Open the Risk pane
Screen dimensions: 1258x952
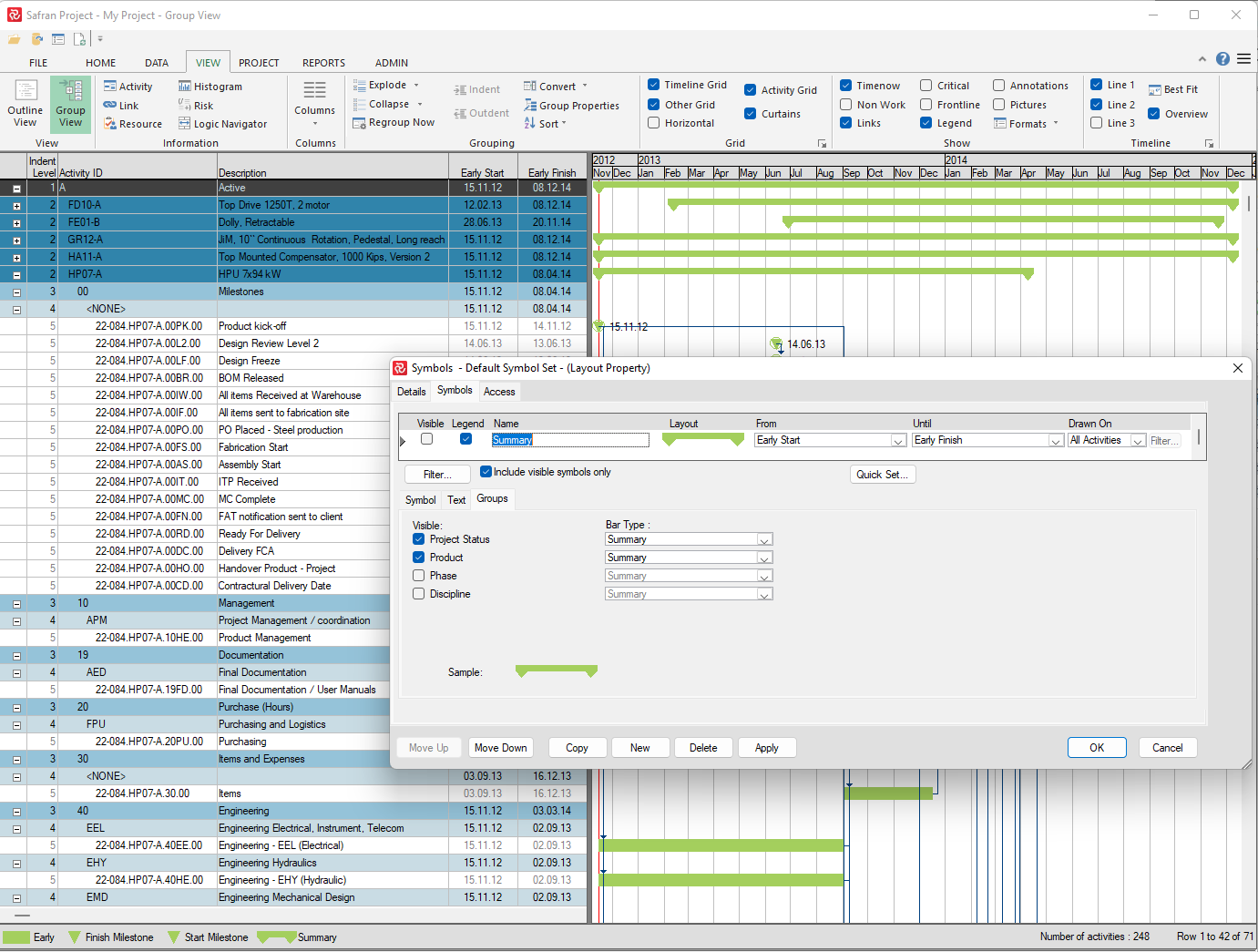click(196, 106)
